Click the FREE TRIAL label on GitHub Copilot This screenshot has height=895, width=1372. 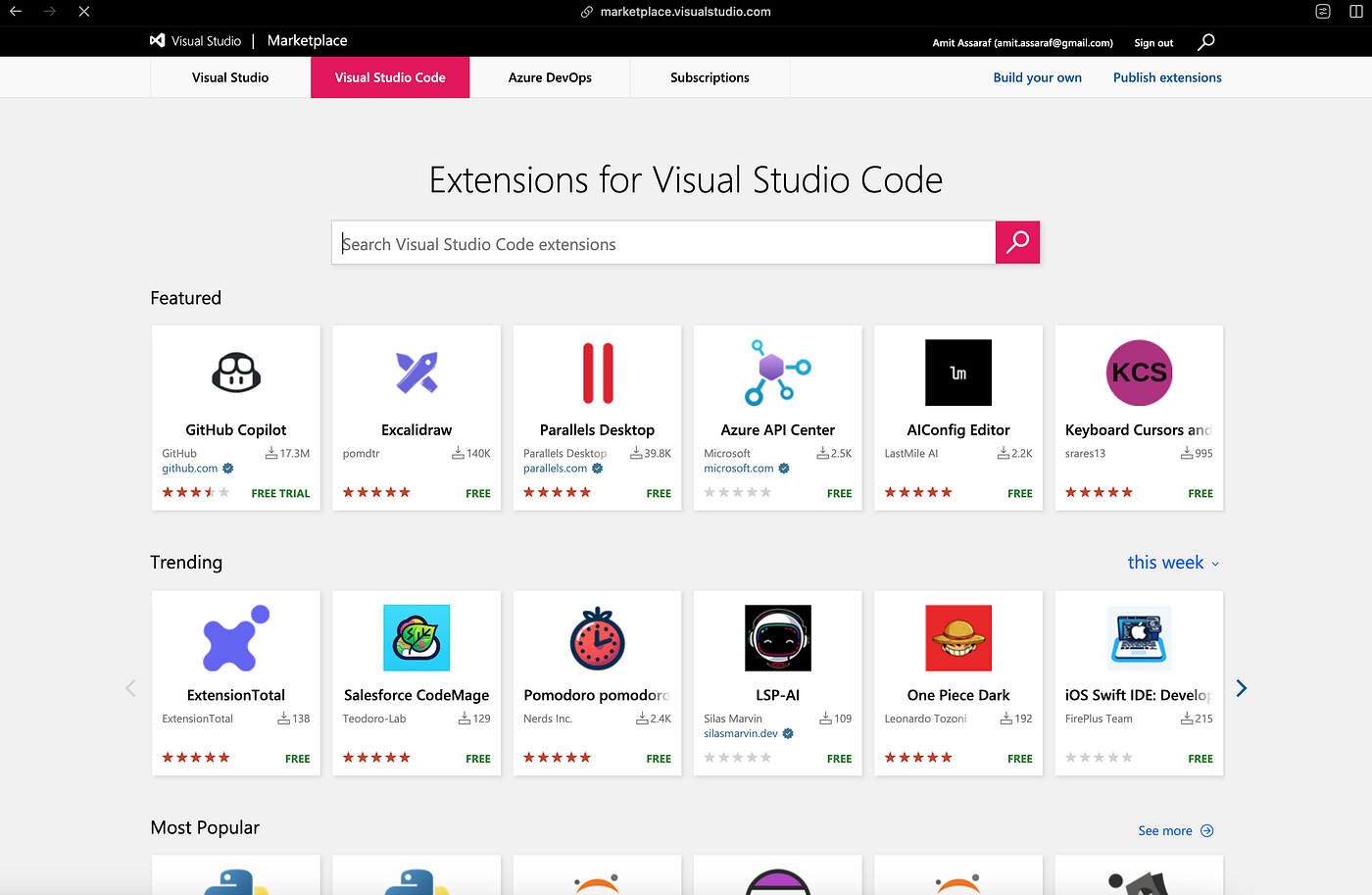tap(280, 493)
